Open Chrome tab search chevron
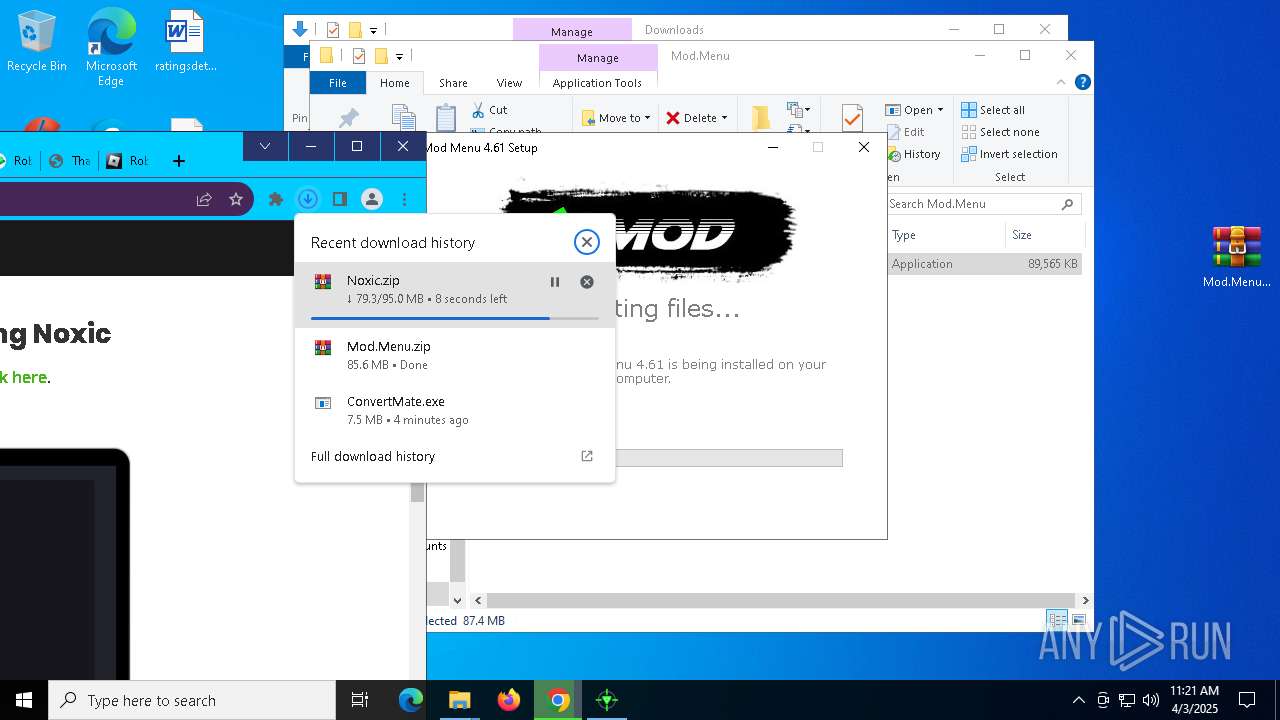 pos(265,146)
